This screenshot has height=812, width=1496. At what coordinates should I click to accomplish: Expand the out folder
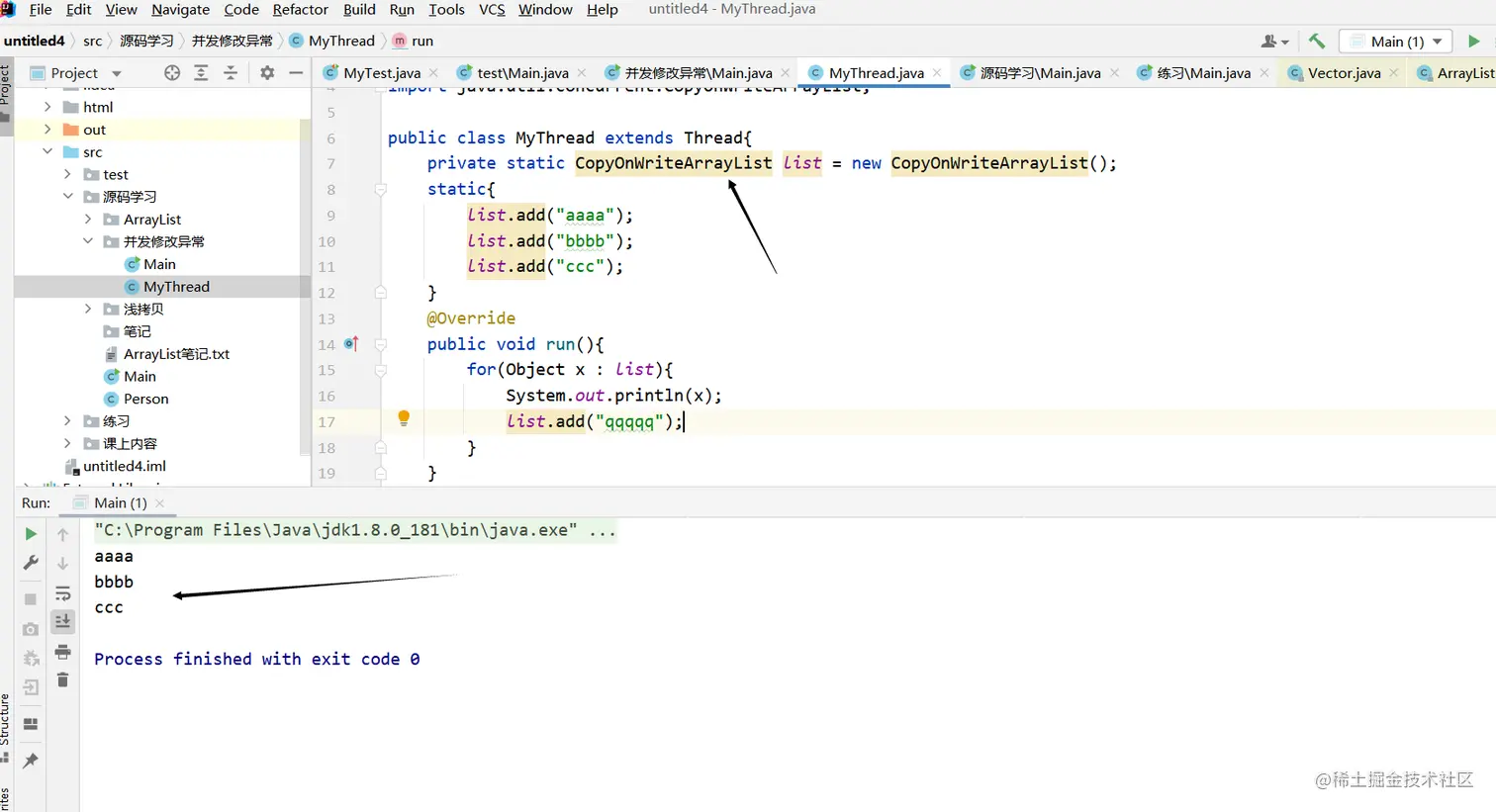(x=47, y=129)
